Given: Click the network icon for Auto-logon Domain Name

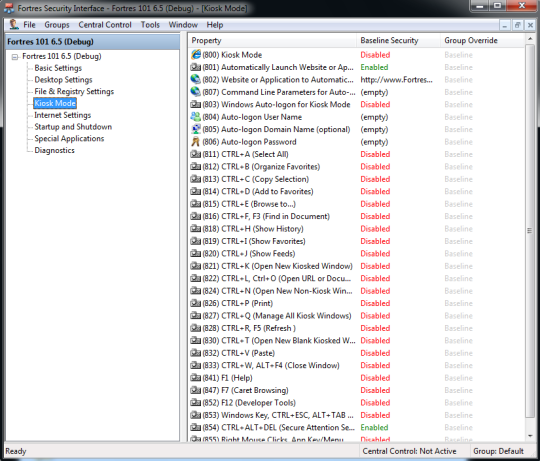Looking at the screenshot, I should click(196, 129).
